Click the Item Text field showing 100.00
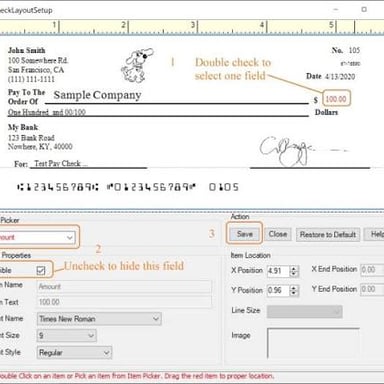The height and width of the screenshot is (384, 384). pos(124,302)
